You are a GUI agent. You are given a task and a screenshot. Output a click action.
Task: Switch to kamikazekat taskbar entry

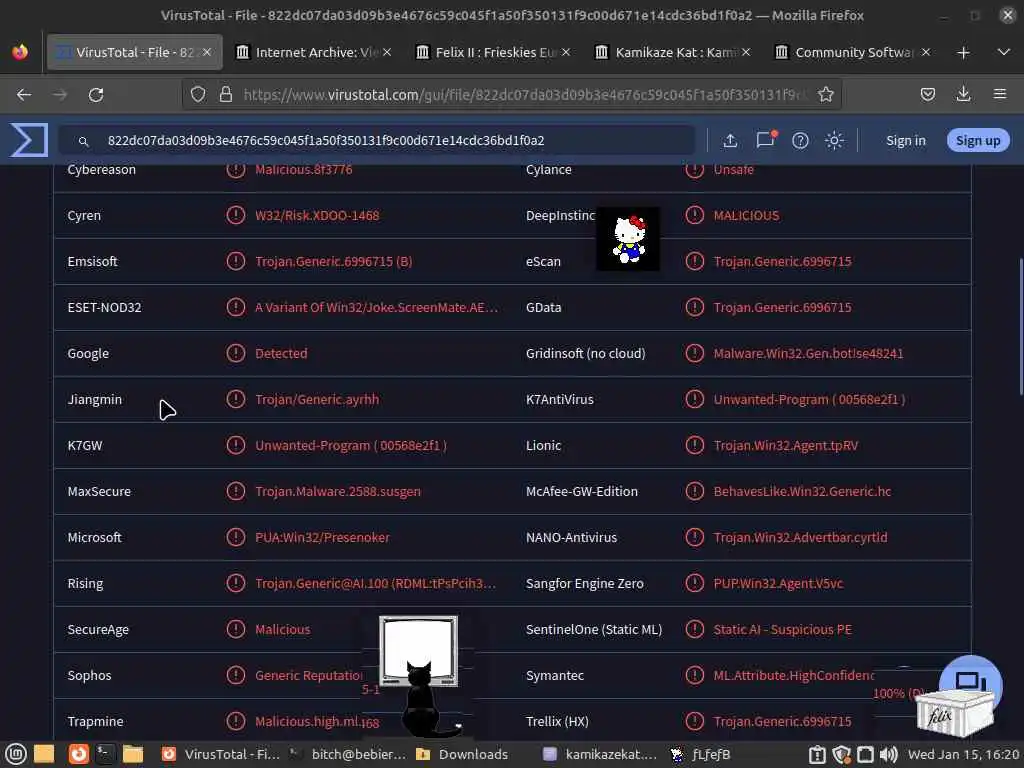pos(601,754)
